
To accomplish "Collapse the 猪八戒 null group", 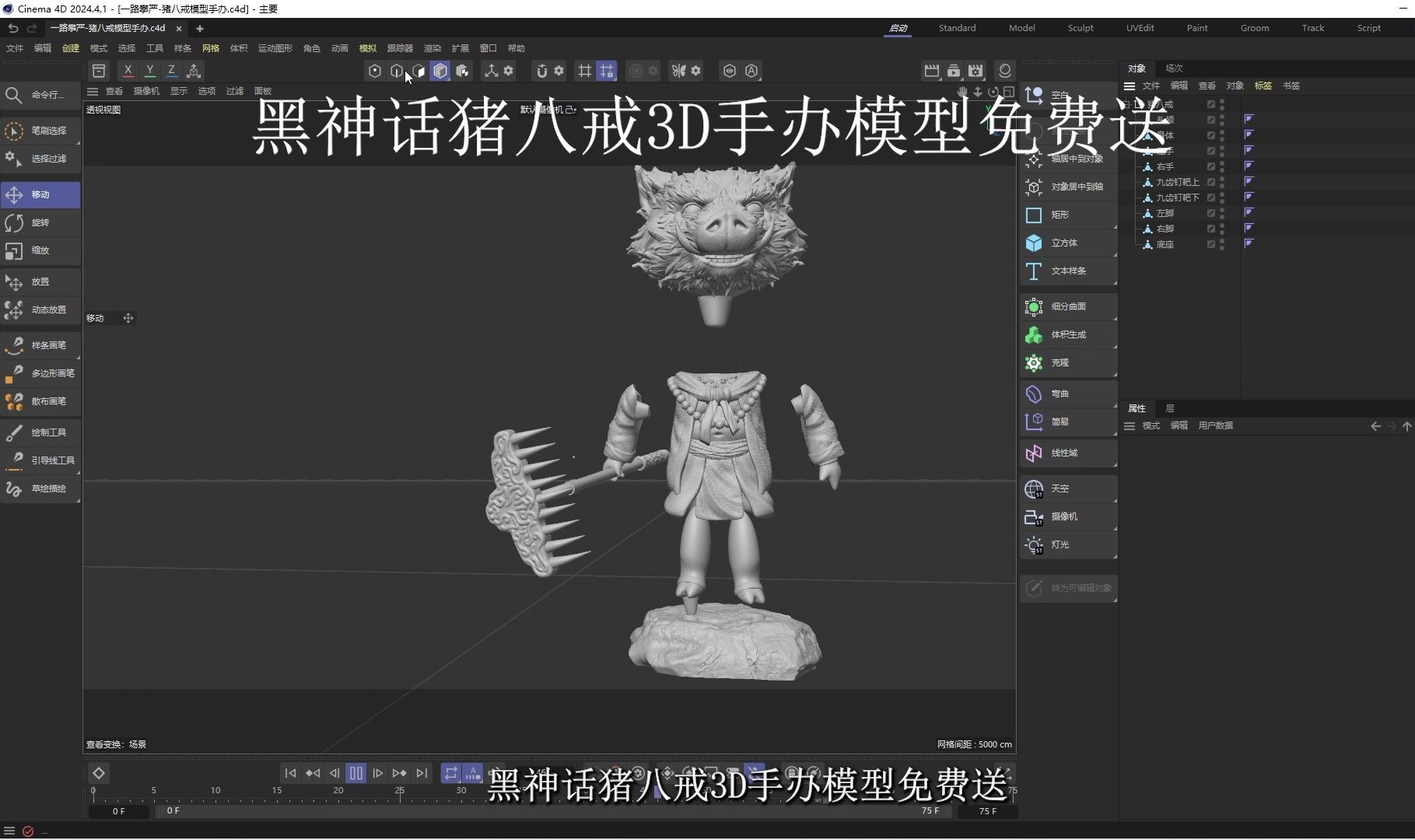I will click(x=1127, y=104).
